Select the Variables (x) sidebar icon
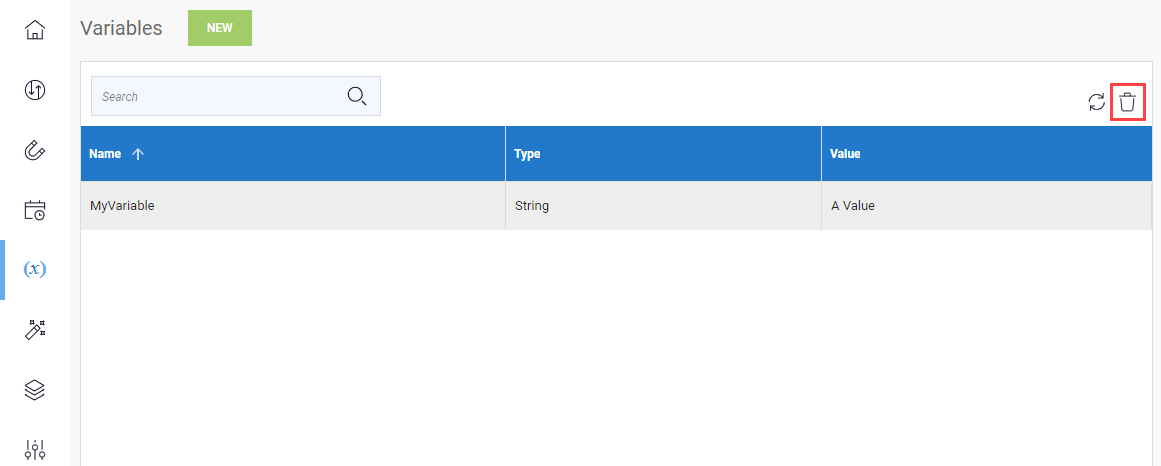Image resolution: width=1161 pixels, height=466 pixels. pos(35,269)
